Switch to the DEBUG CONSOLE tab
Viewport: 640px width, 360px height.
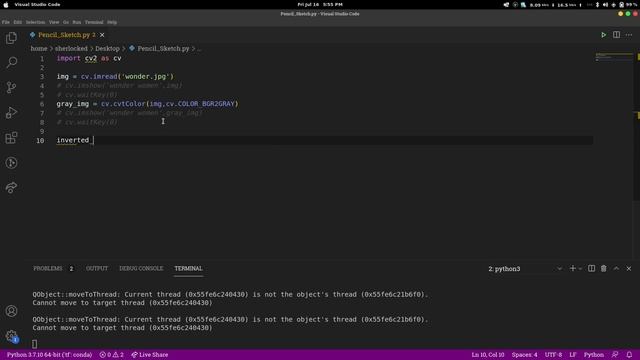141,269
